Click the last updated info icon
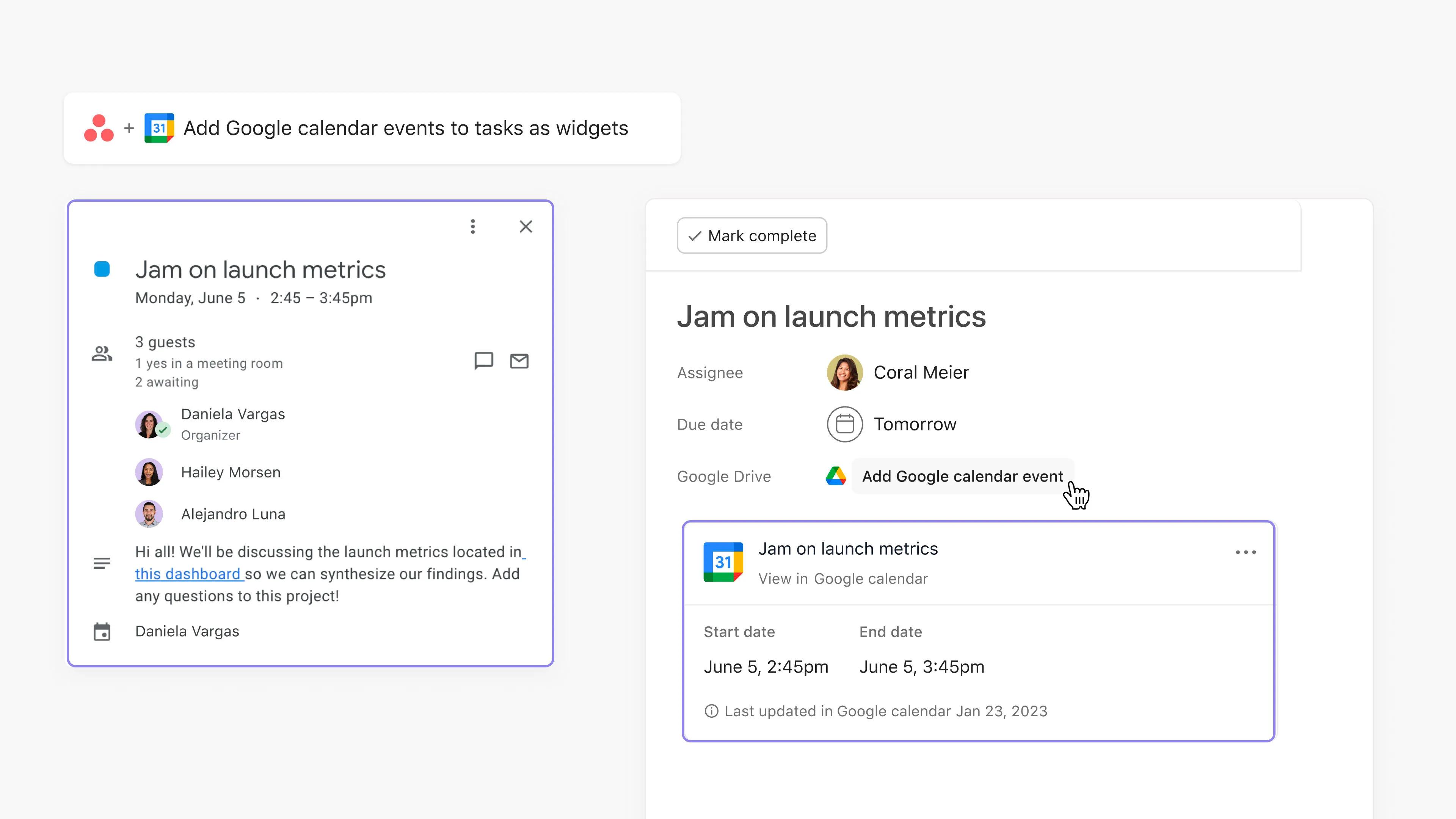 click(x=711, y=711)
